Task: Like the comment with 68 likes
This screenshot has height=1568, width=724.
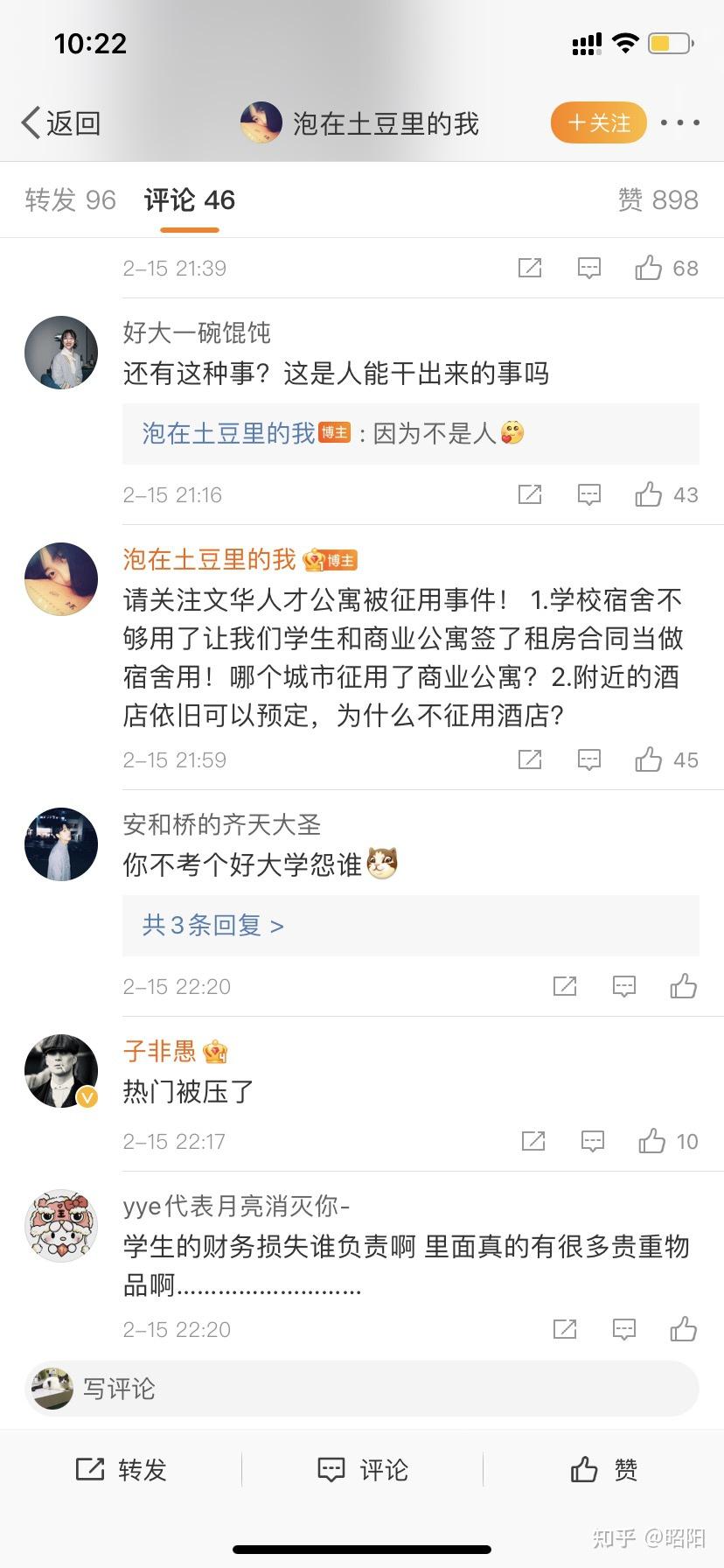Action: click(x=649, y=268)
